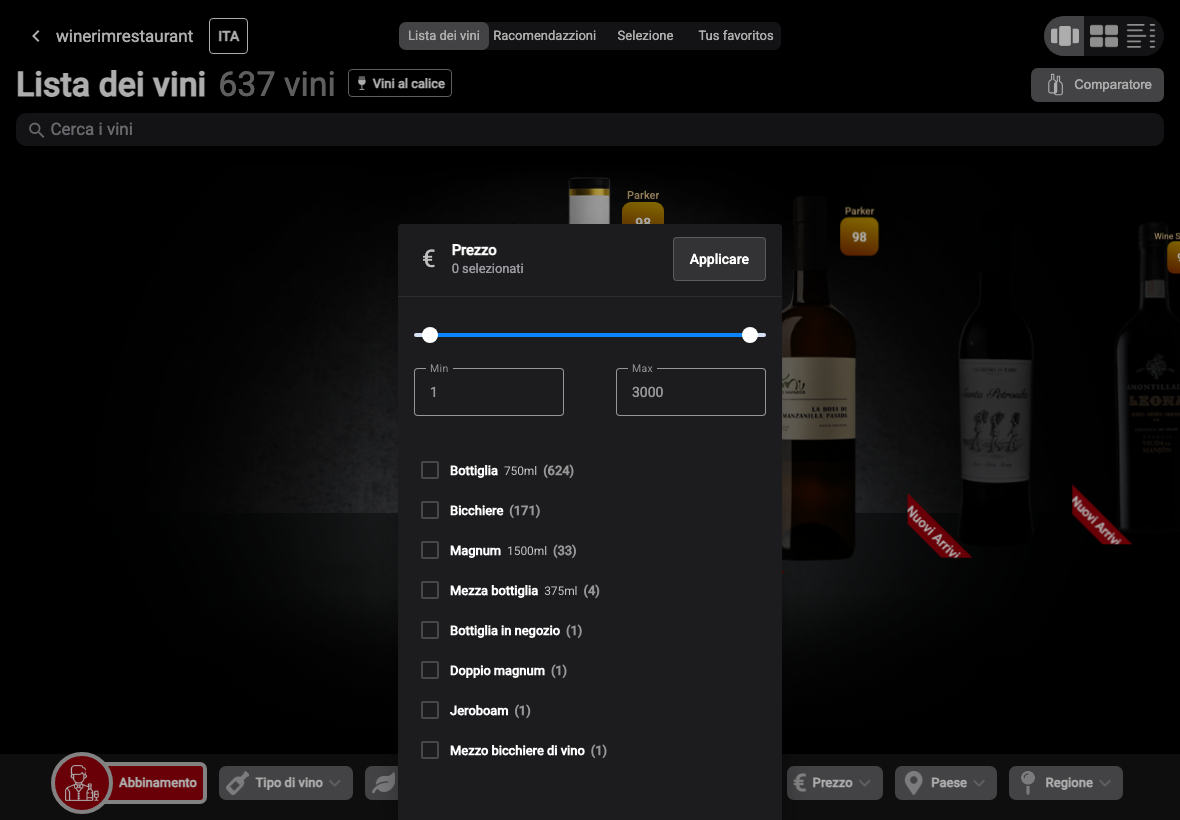Open the ITA language selector
The width and height of the screenshot is (1180, 820).
coord(228,36)
